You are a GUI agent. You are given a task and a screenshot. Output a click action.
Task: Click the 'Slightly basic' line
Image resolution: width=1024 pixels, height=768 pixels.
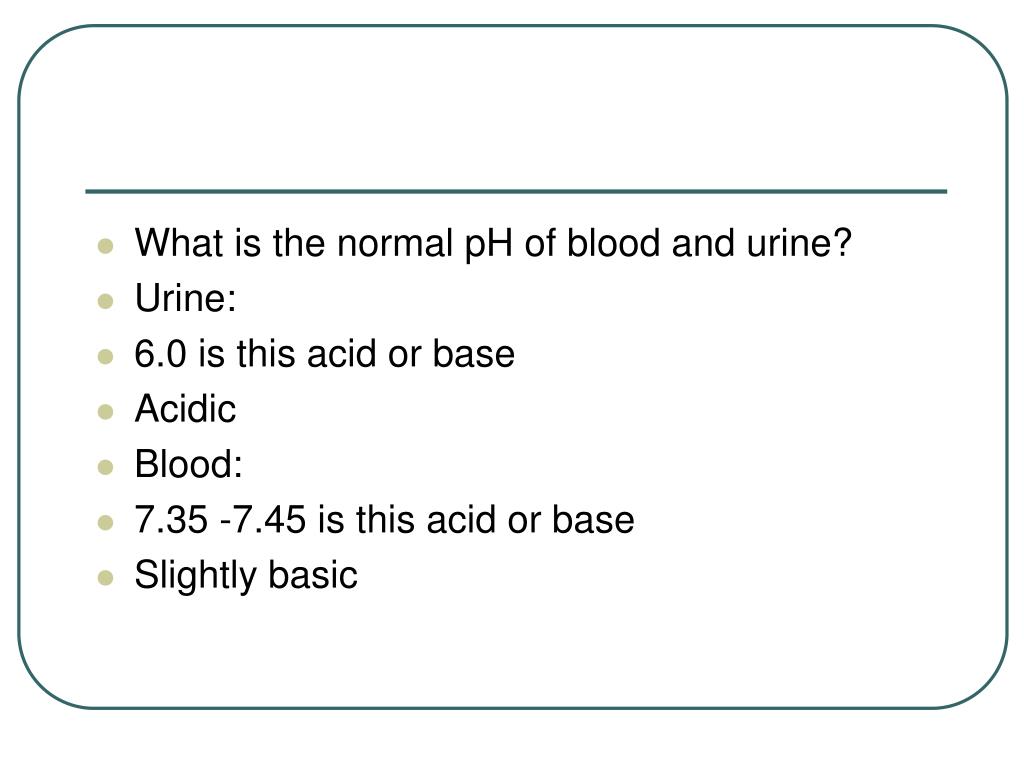click(x=246, y=576)
